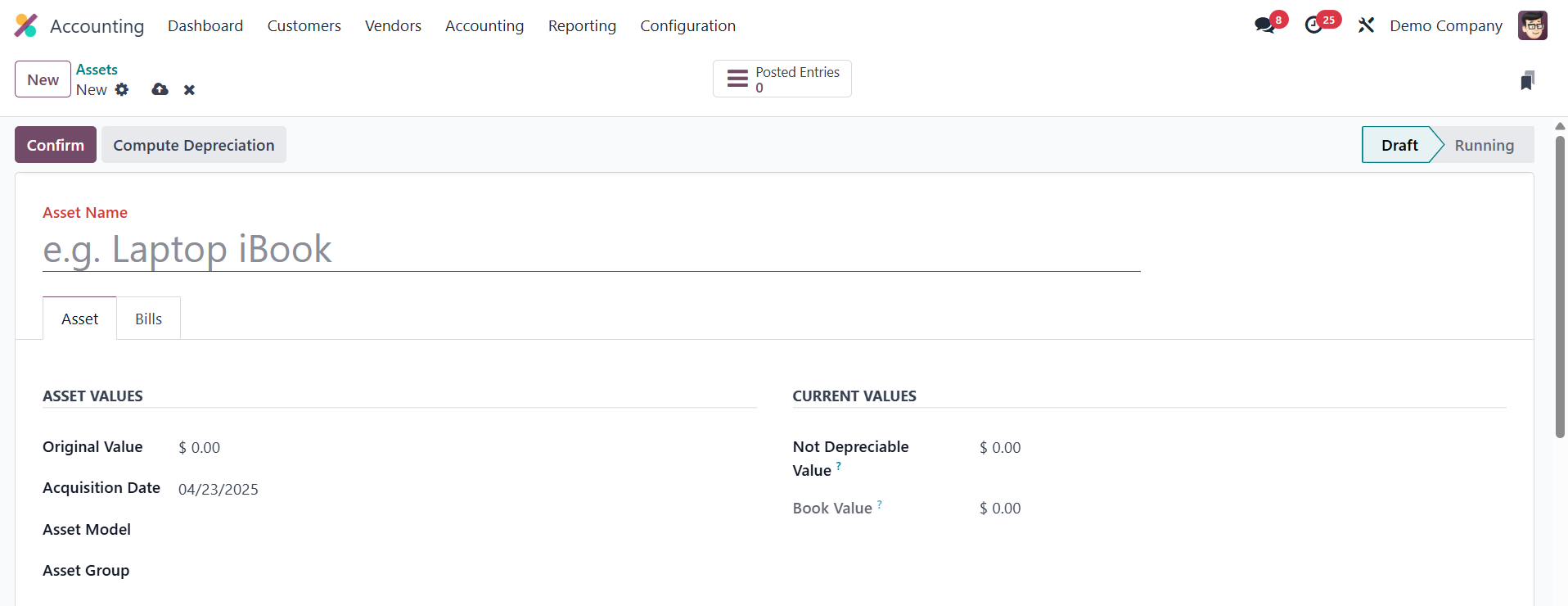Open the discuss messages icon

pyautogui.click(x=1264, y=25)
